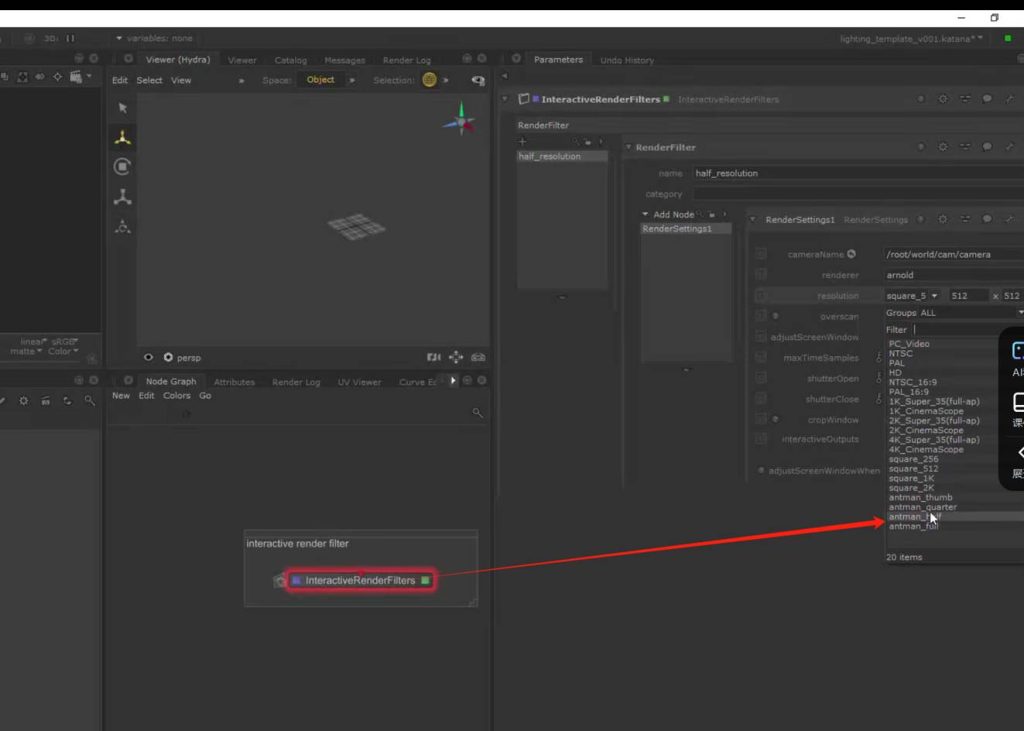Click the orientation axis gizmo in viewer

pos(460,122)
